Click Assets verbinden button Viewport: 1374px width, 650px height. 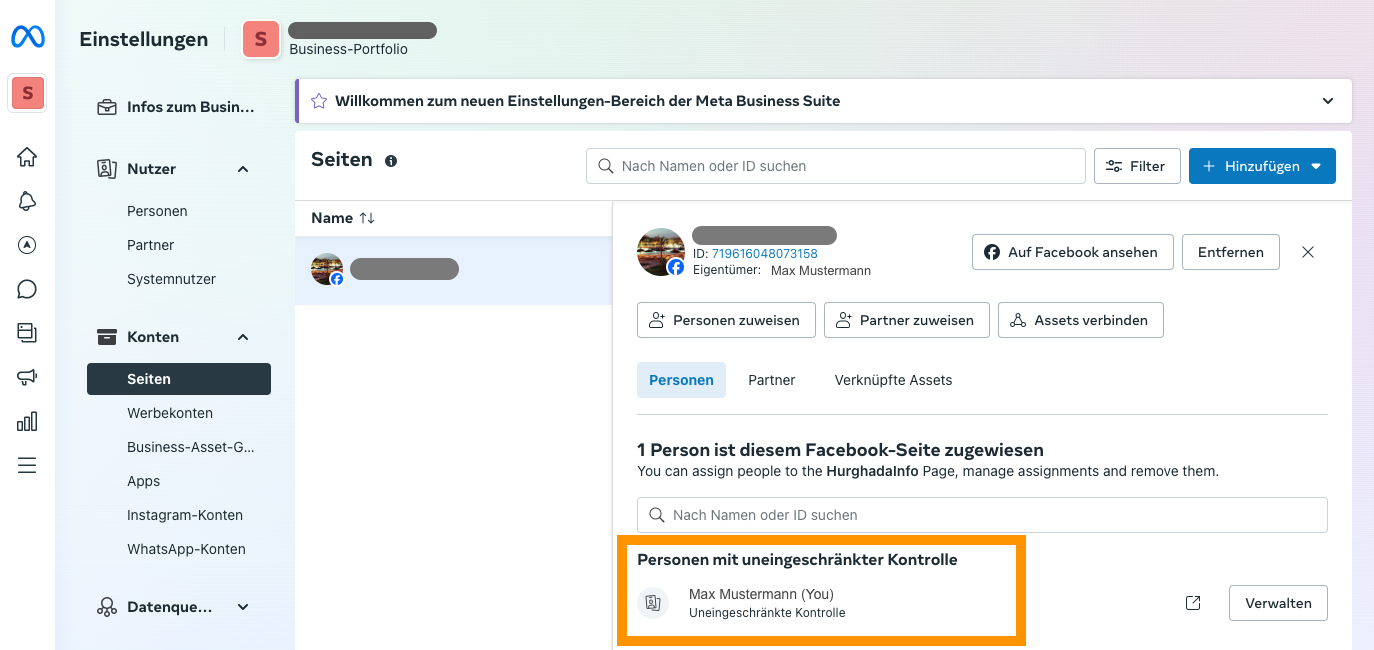[x=1080, y=320]
